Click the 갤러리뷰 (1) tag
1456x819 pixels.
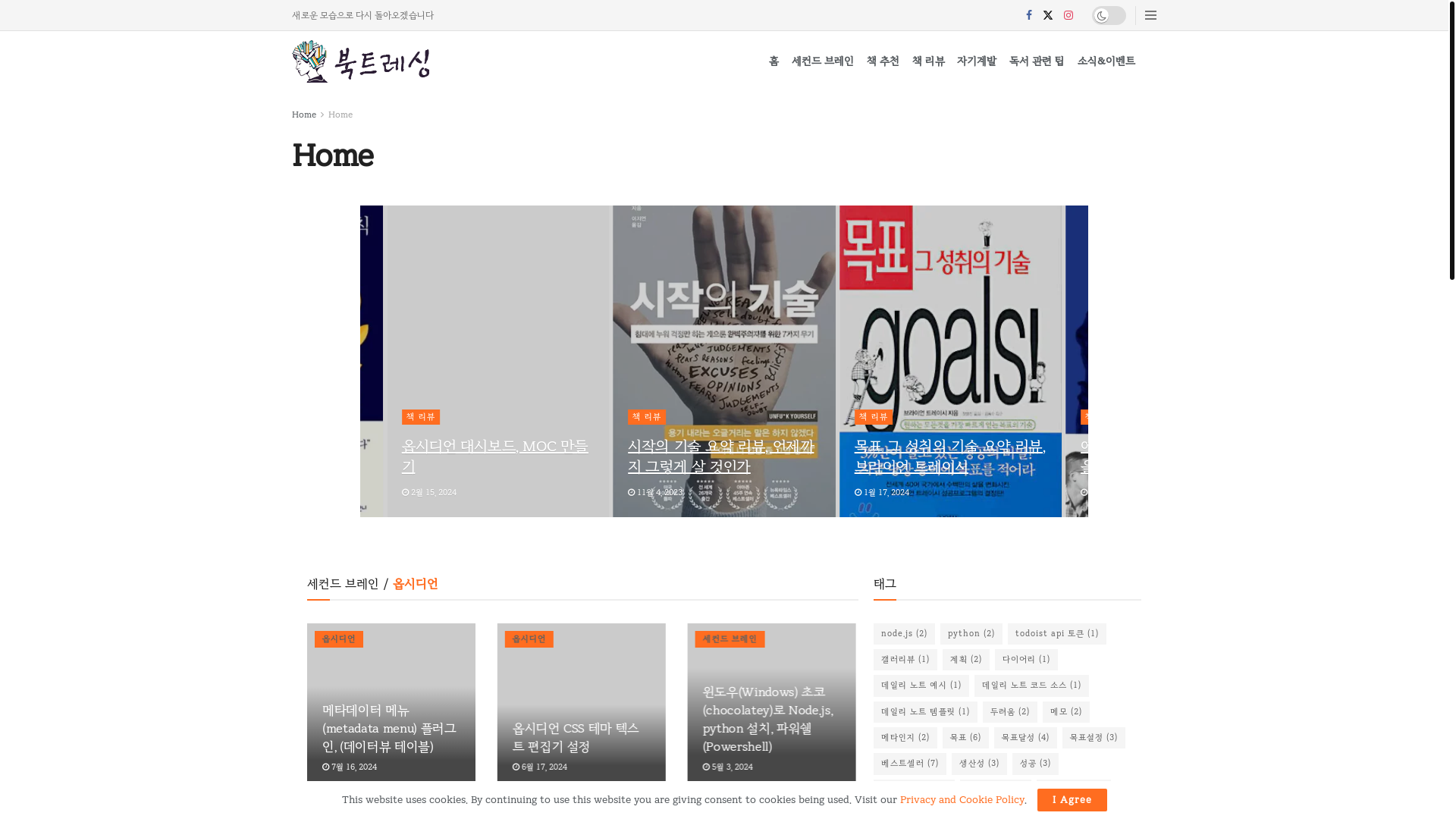tap(905, 660)
